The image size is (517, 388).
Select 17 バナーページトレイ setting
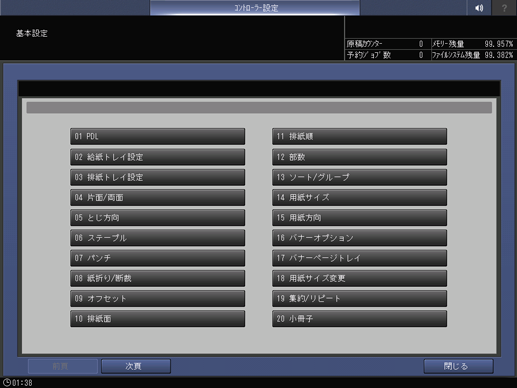360,258
